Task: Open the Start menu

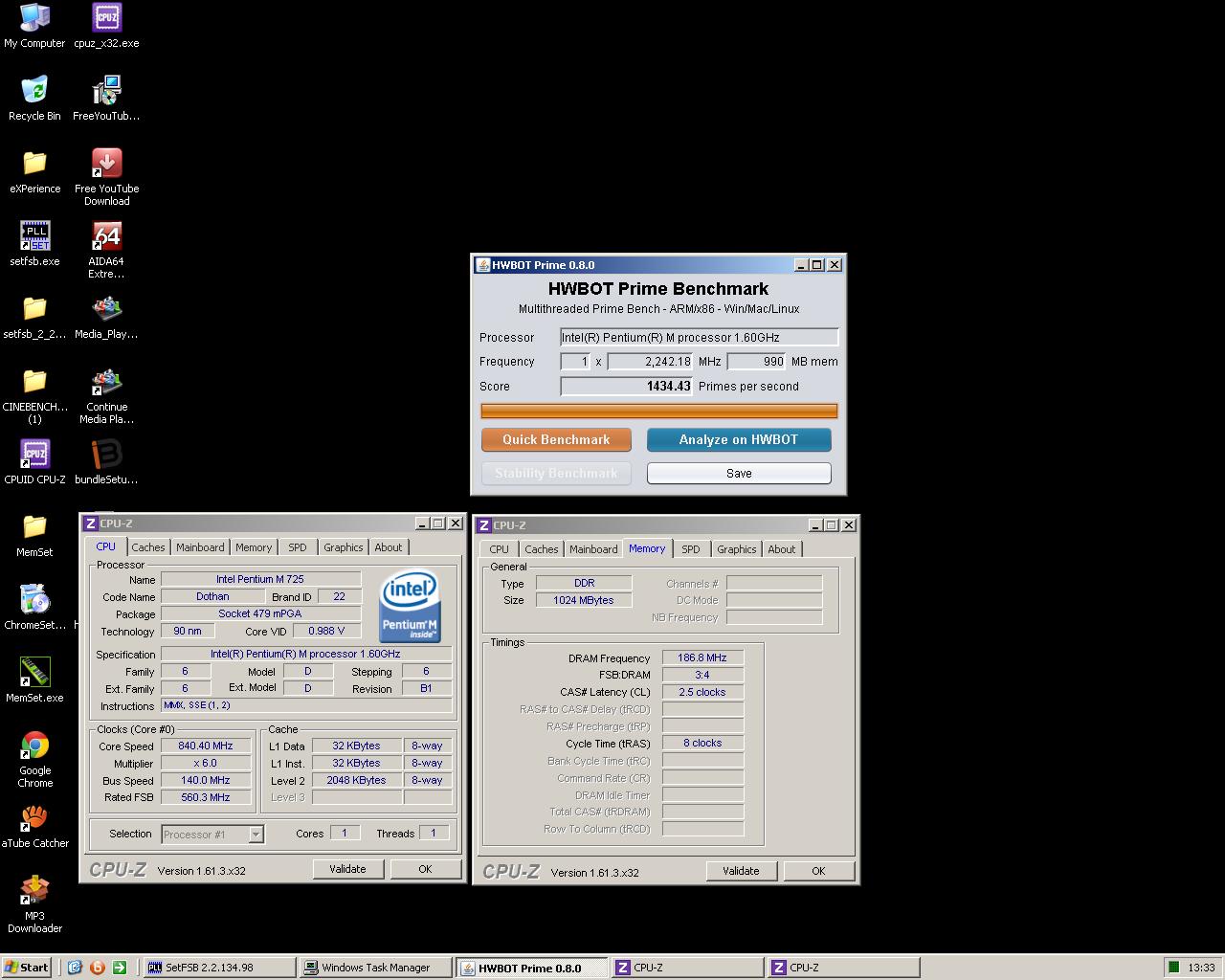Action: 27,967
